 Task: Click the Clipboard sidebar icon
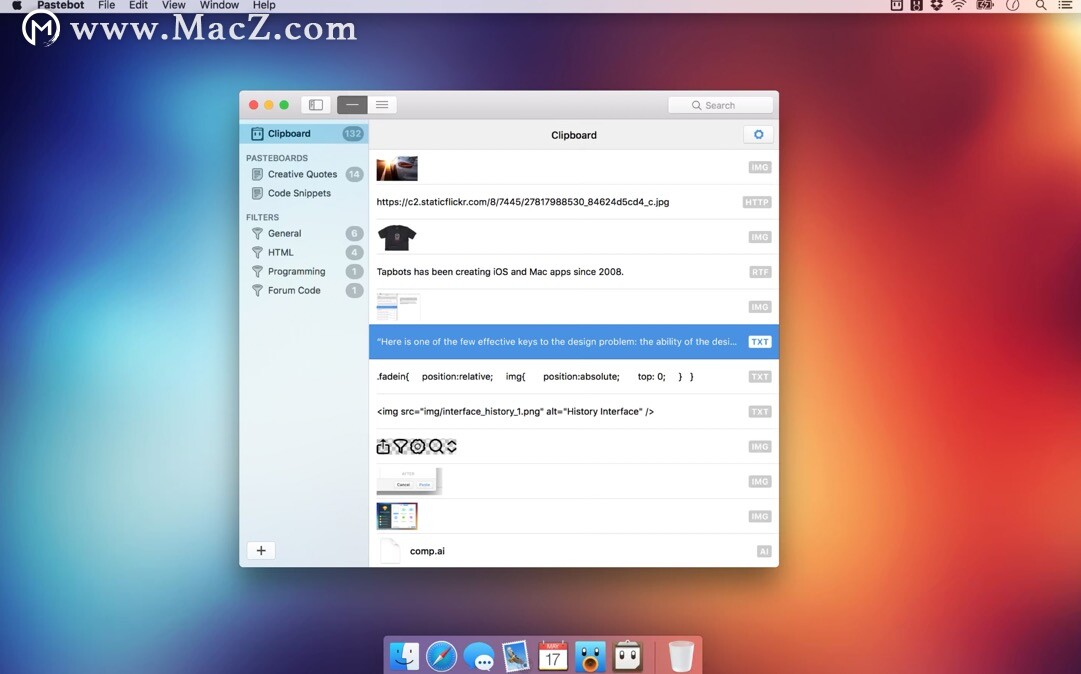point(257,134)
